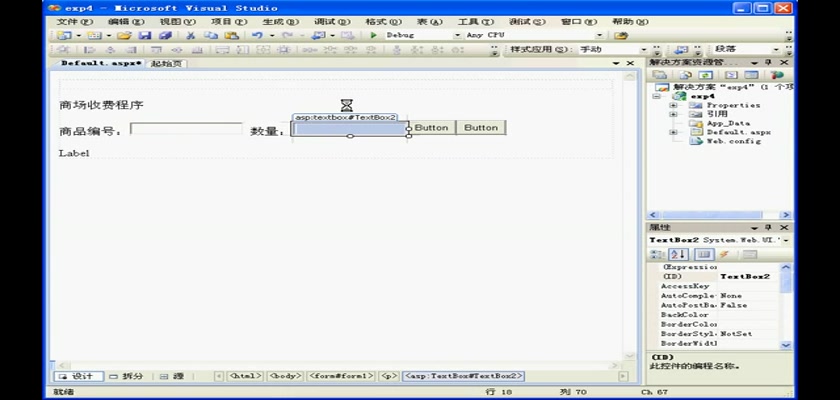Screen dimensions: 840x400
Task: Click the Undo arrow in toolbar
Action: point(258,35)
